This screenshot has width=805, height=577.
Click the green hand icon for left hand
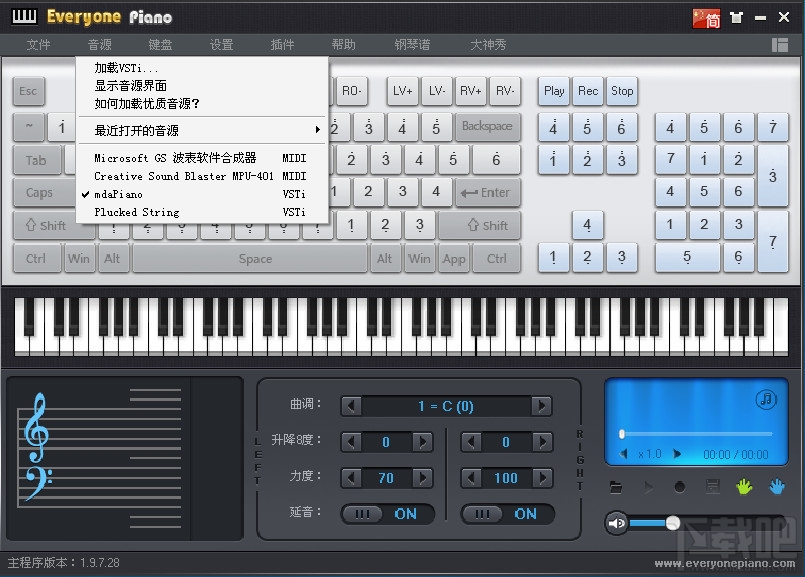(x=744, y=486)
